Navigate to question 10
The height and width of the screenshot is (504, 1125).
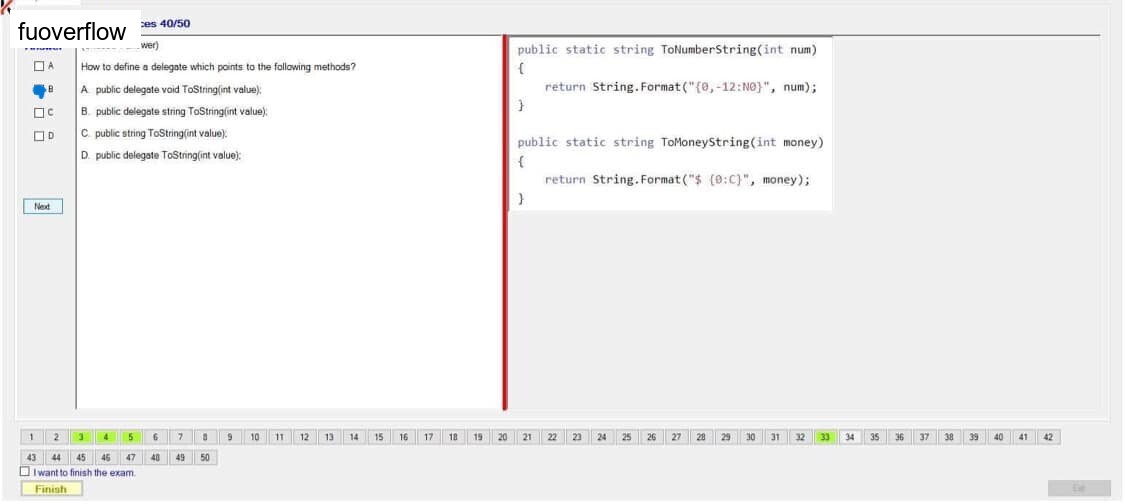click(x=255, y=437)
